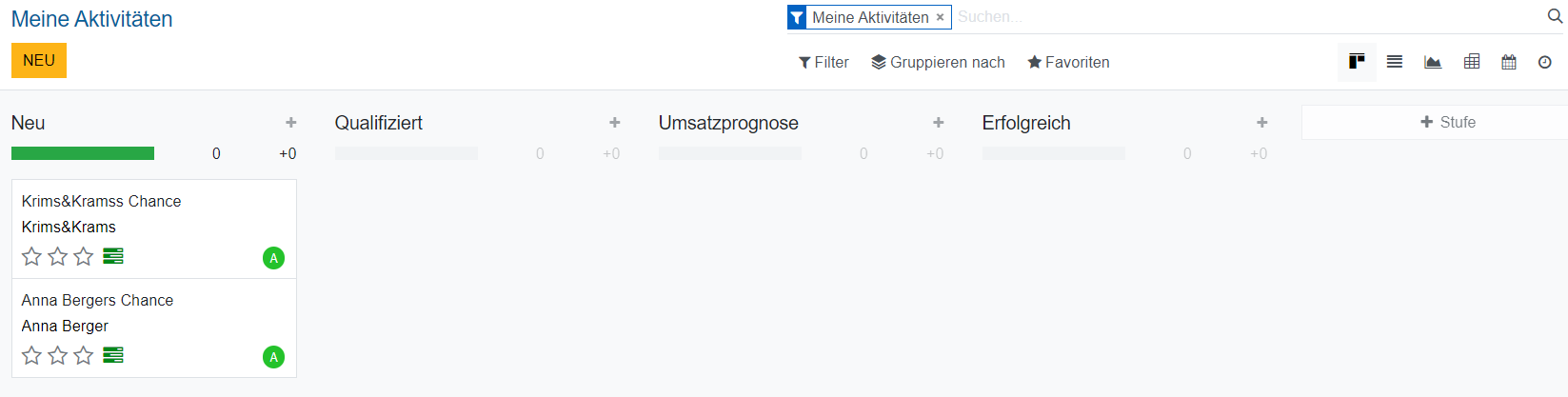
Task: Open the calendar view
Action: (1509, 62)
